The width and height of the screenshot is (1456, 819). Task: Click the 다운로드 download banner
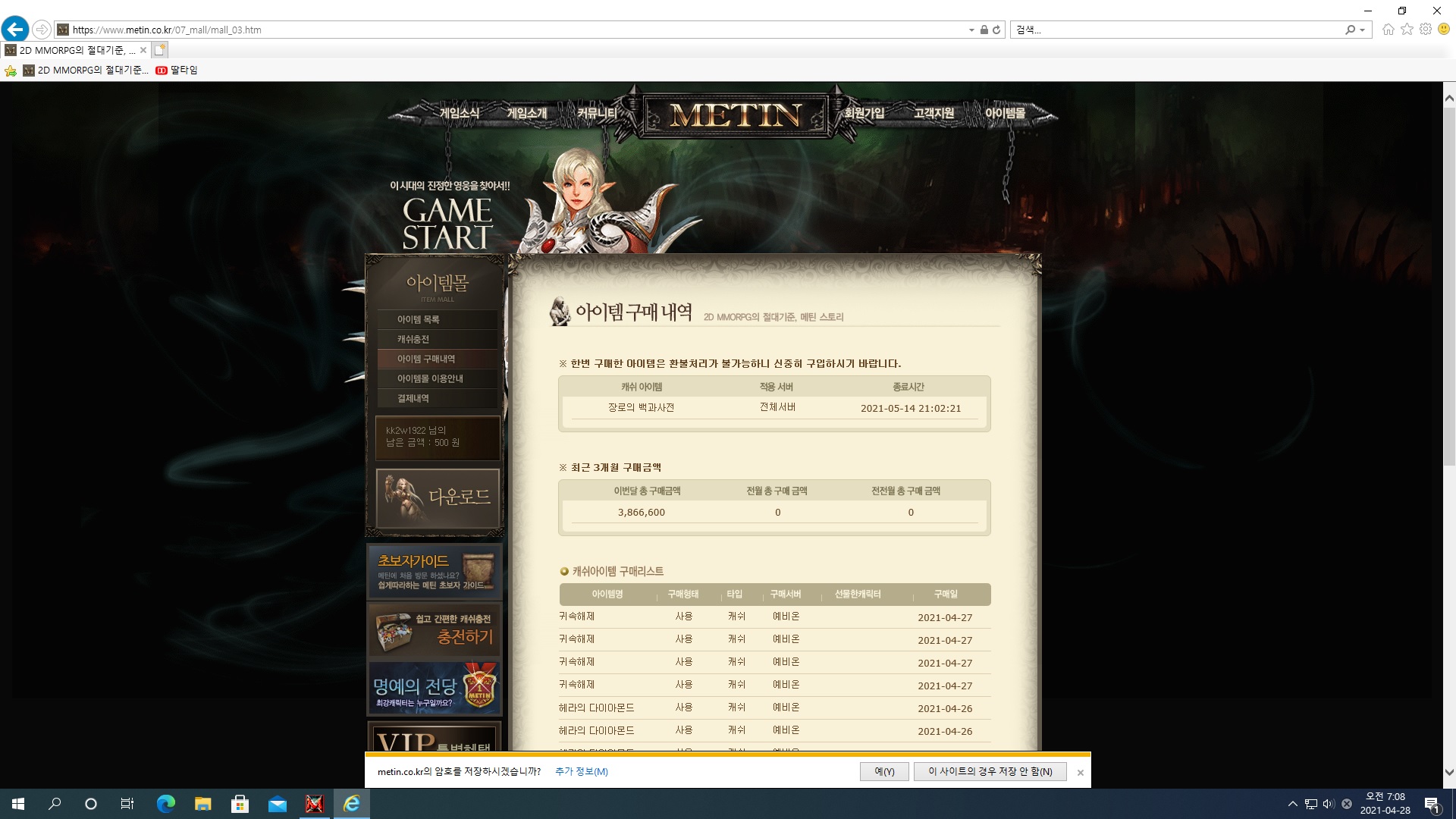(438, 498)
